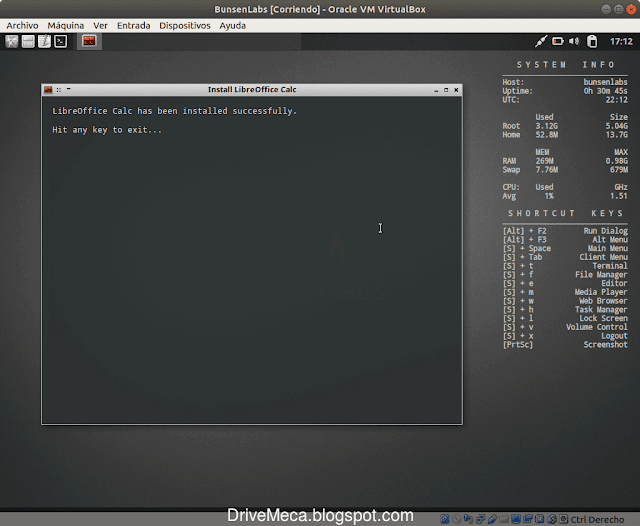Maximize the Install LibreOffice Calc window

click(x=446, y=90)
